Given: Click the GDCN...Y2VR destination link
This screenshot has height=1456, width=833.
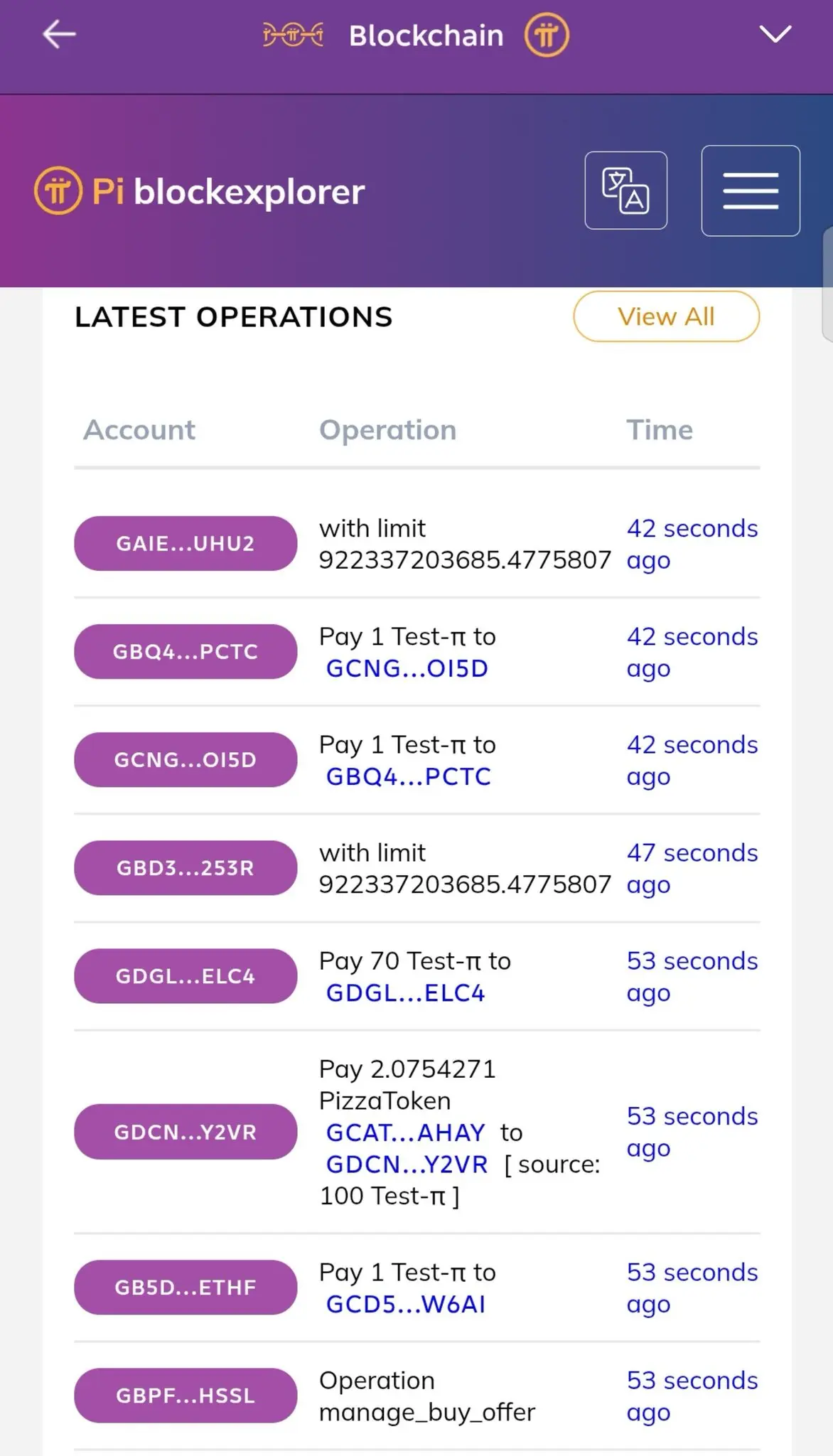Looking at the screenshot, I should (x=407, y=1164).
